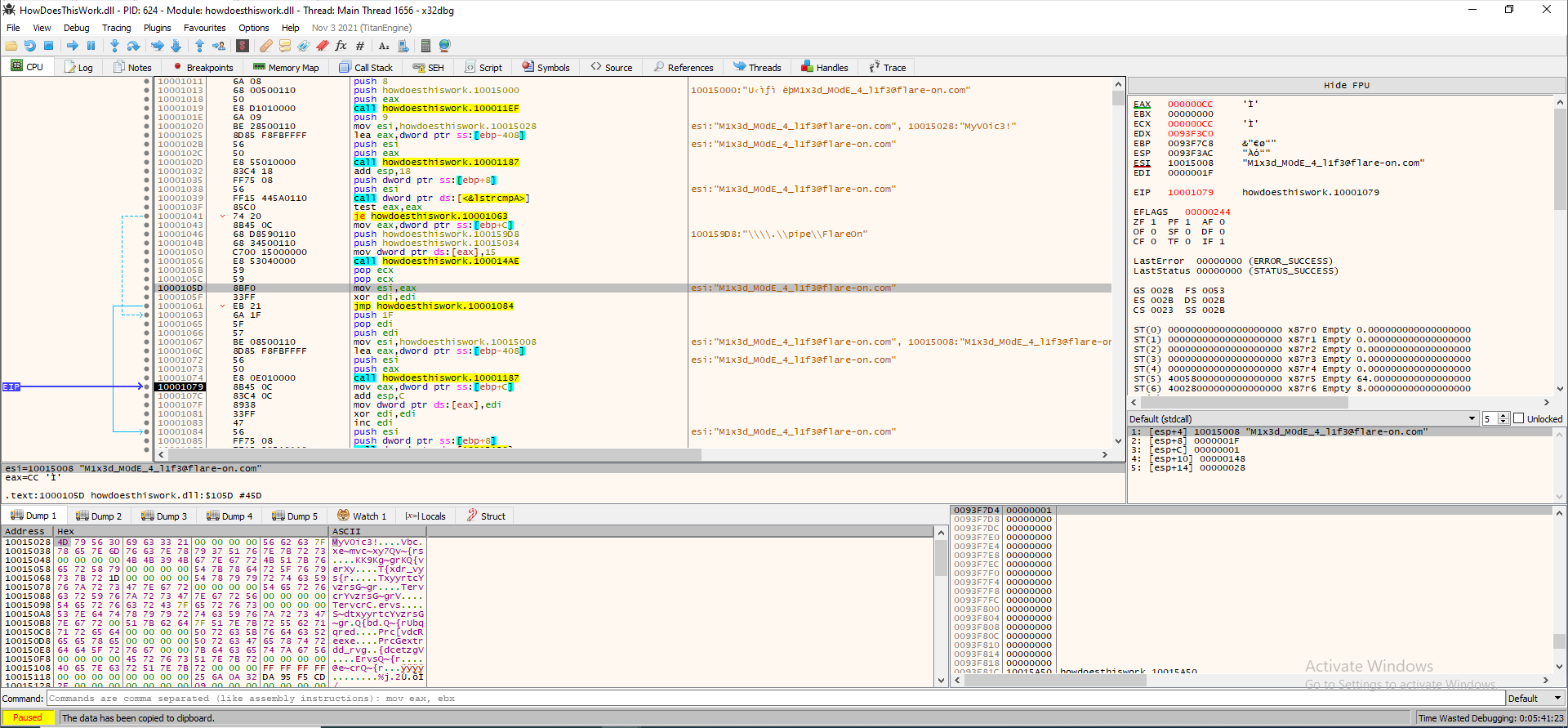Screen dimensions: 1568x728
Task: Open the Debug menu
Action: (77, 28)
